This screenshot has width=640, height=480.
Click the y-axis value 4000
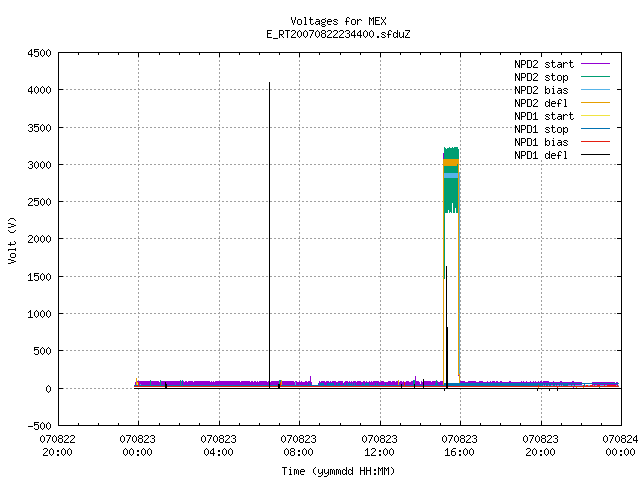(x=39, y=90)
